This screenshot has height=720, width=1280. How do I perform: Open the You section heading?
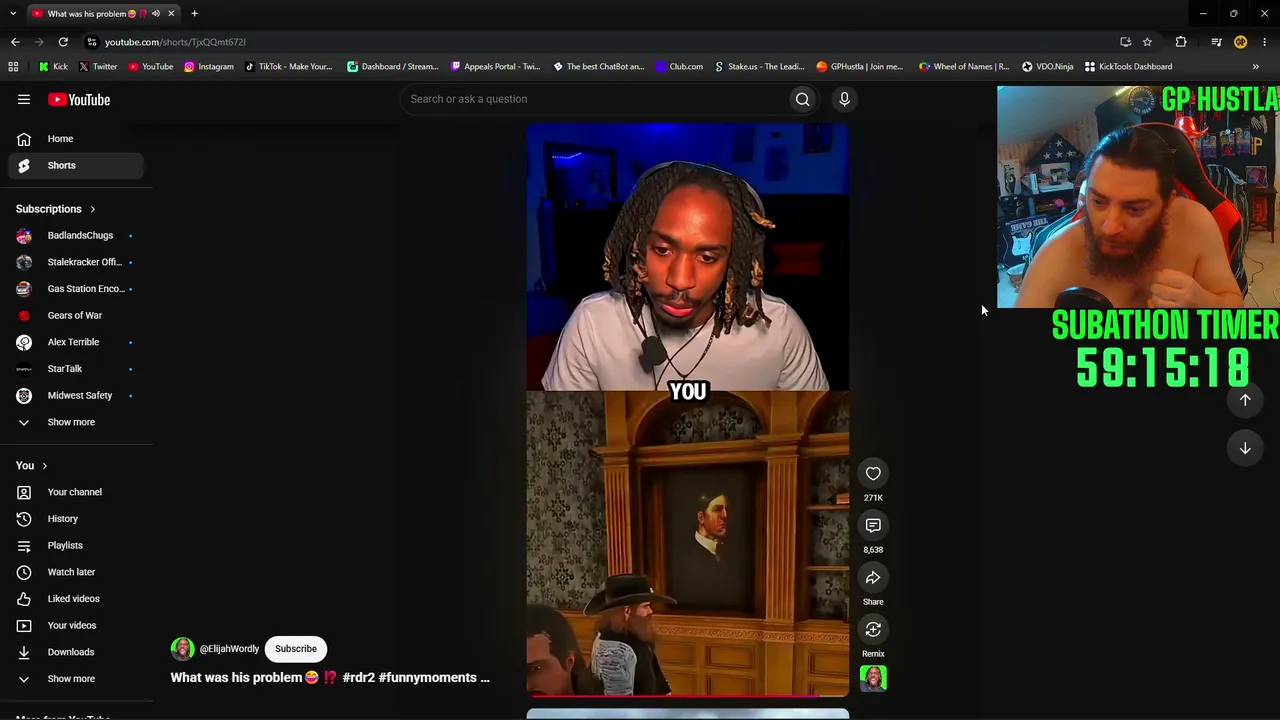pyautogui.click(x=32, y=466)
